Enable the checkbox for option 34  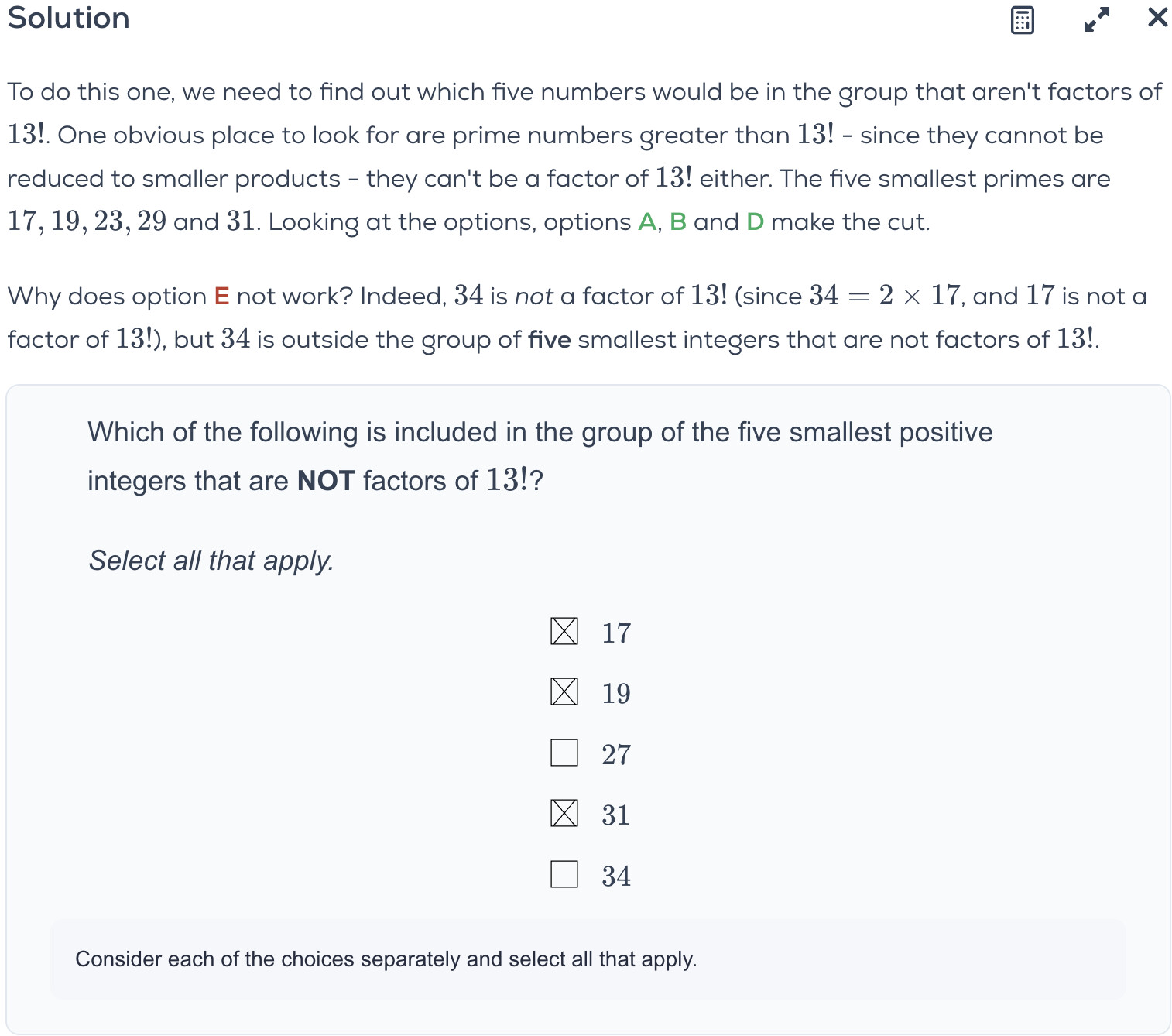point(564,874)
